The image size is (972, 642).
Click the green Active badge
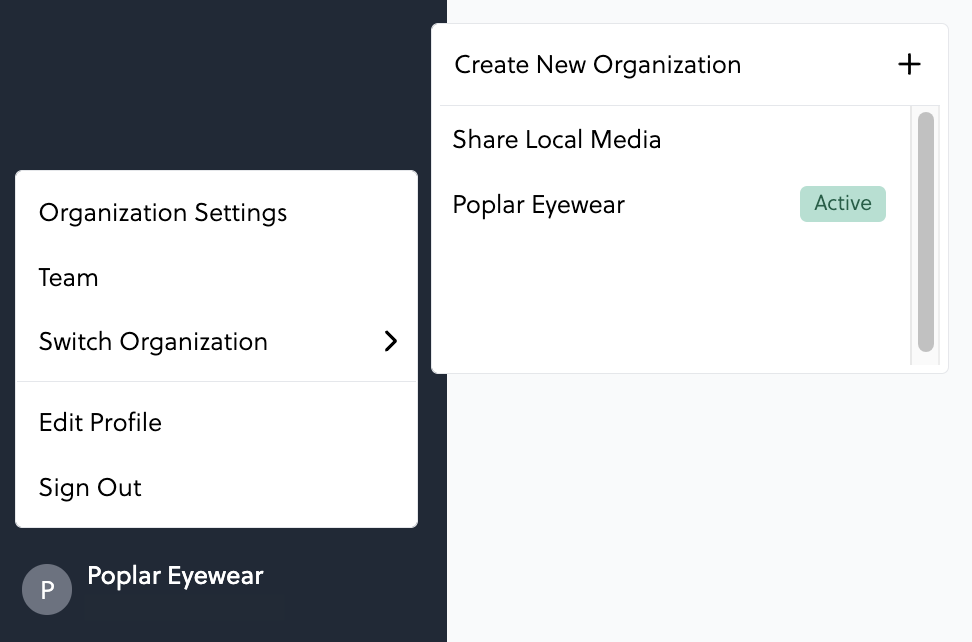[x=842, y=204]
